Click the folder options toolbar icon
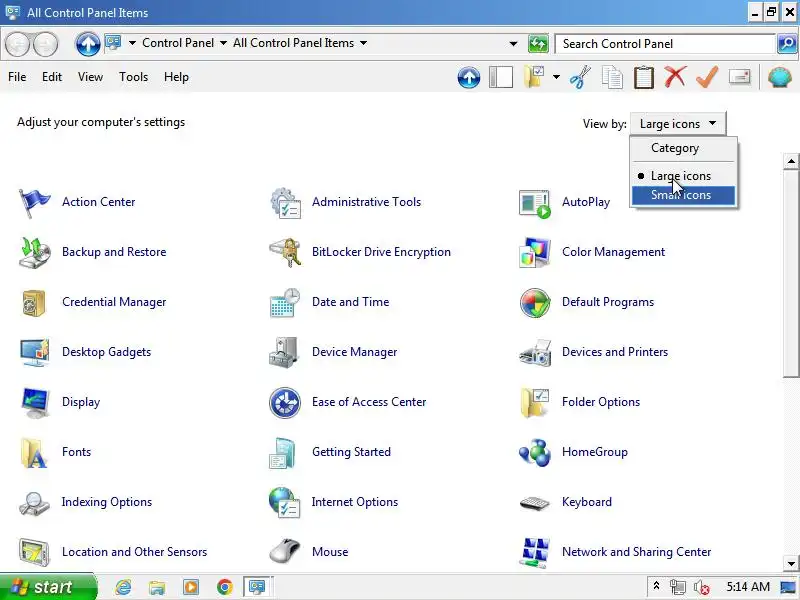Viewport: 800px width, 600px height. [x=534, y=77]
